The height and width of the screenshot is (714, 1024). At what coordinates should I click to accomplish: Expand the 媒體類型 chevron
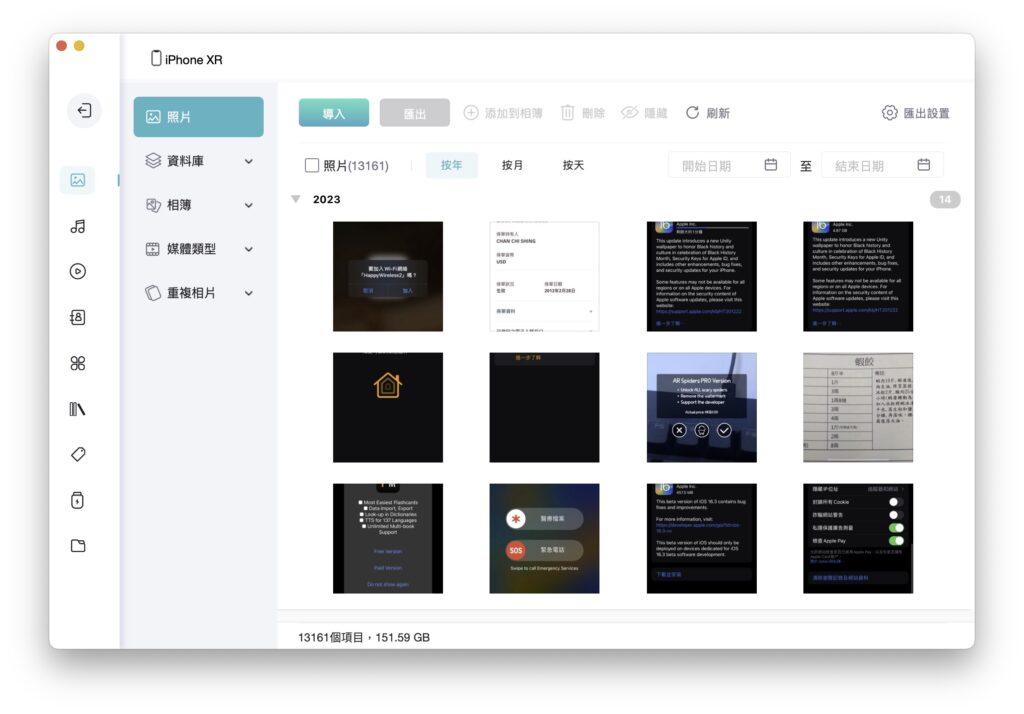click(x=249, y=249)
